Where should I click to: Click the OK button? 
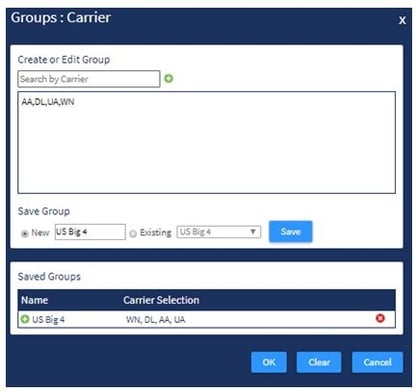pyautogui.click(x=269, y=362)
